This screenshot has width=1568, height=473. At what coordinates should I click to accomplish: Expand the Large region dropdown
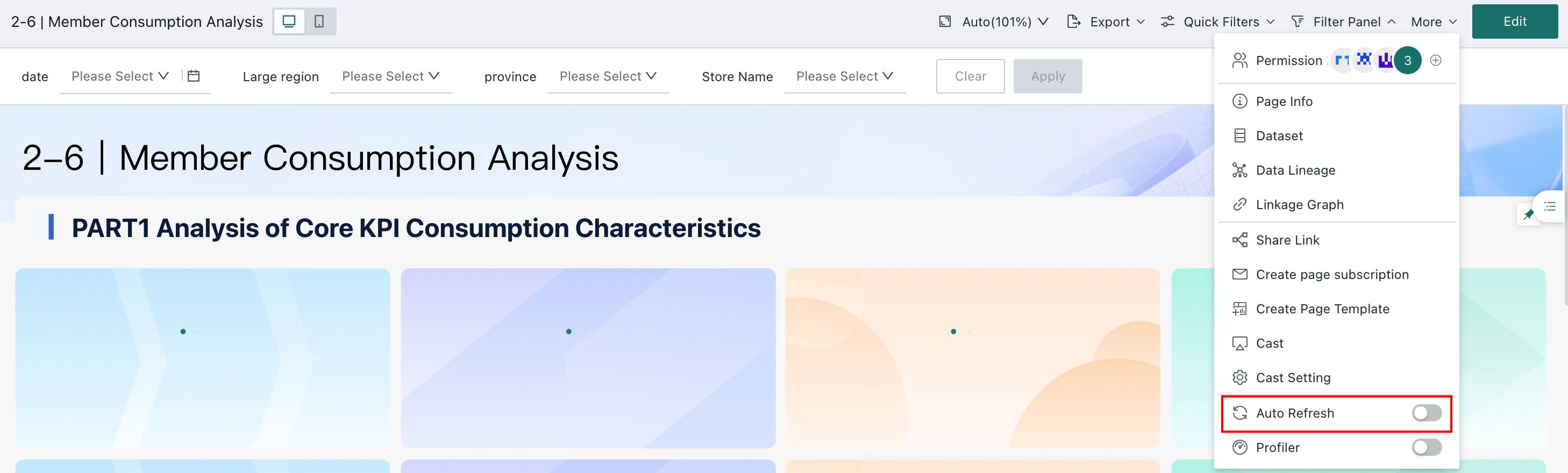391,77
